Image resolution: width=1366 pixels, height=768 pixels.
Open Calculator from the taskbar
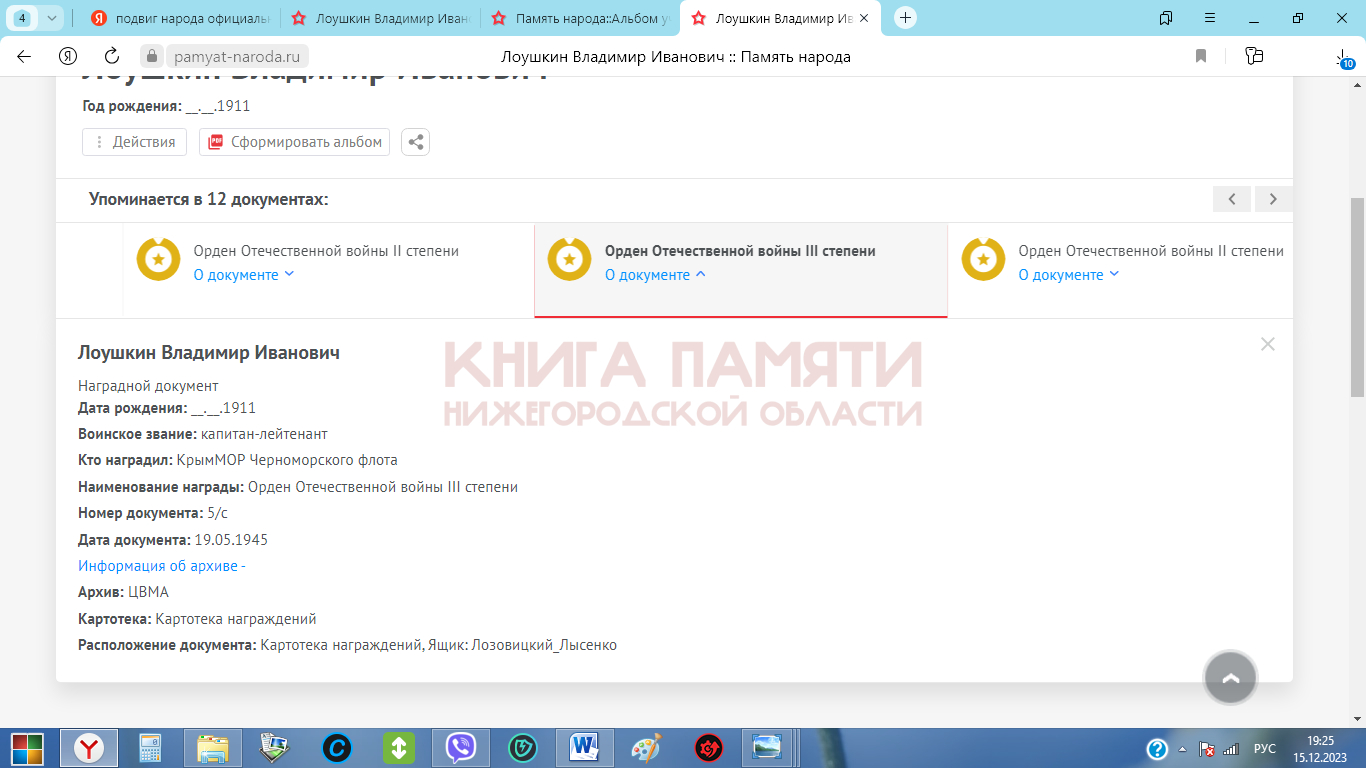pos(151,748)
